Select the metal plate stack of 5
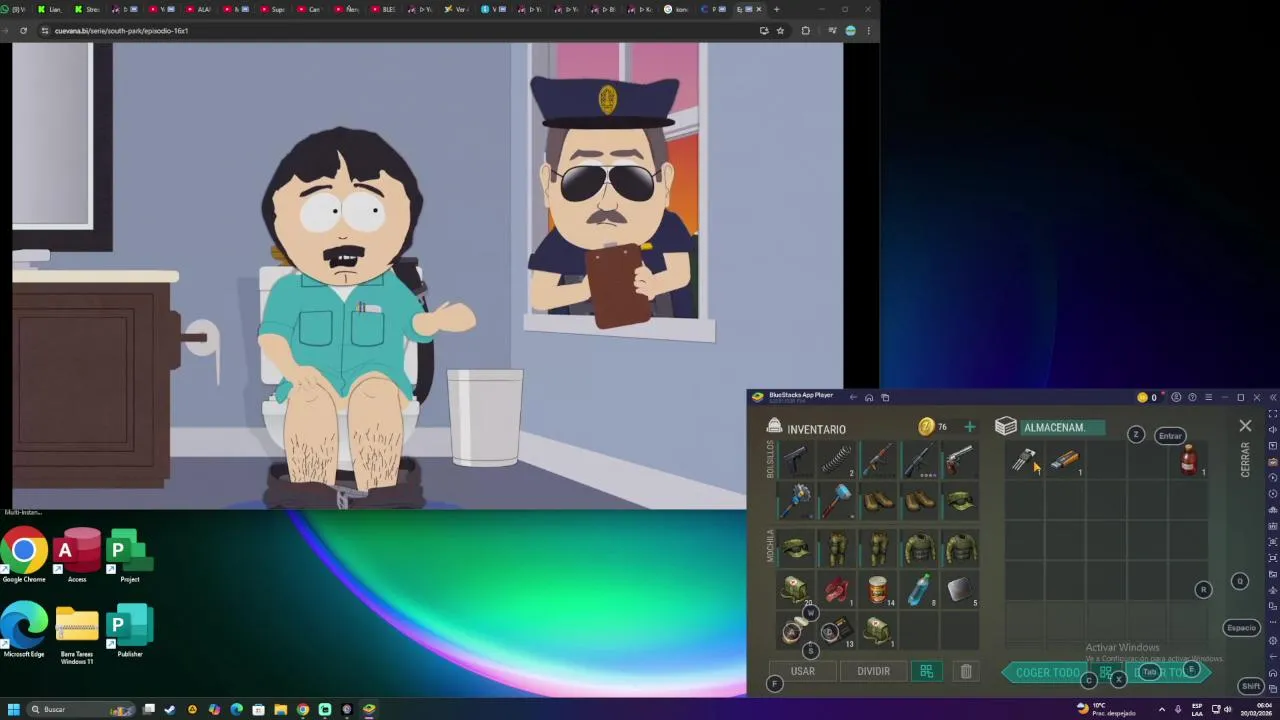 [960, 590]
